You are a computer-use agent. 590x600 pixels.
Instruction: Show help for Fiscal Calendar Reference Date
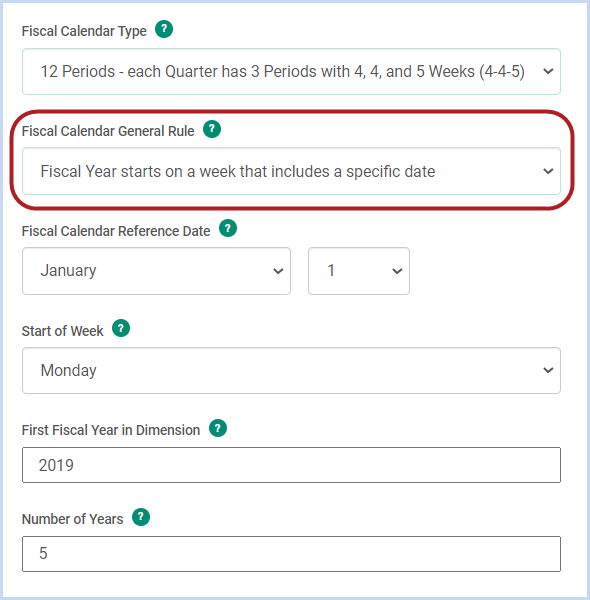tap(228, 228)
